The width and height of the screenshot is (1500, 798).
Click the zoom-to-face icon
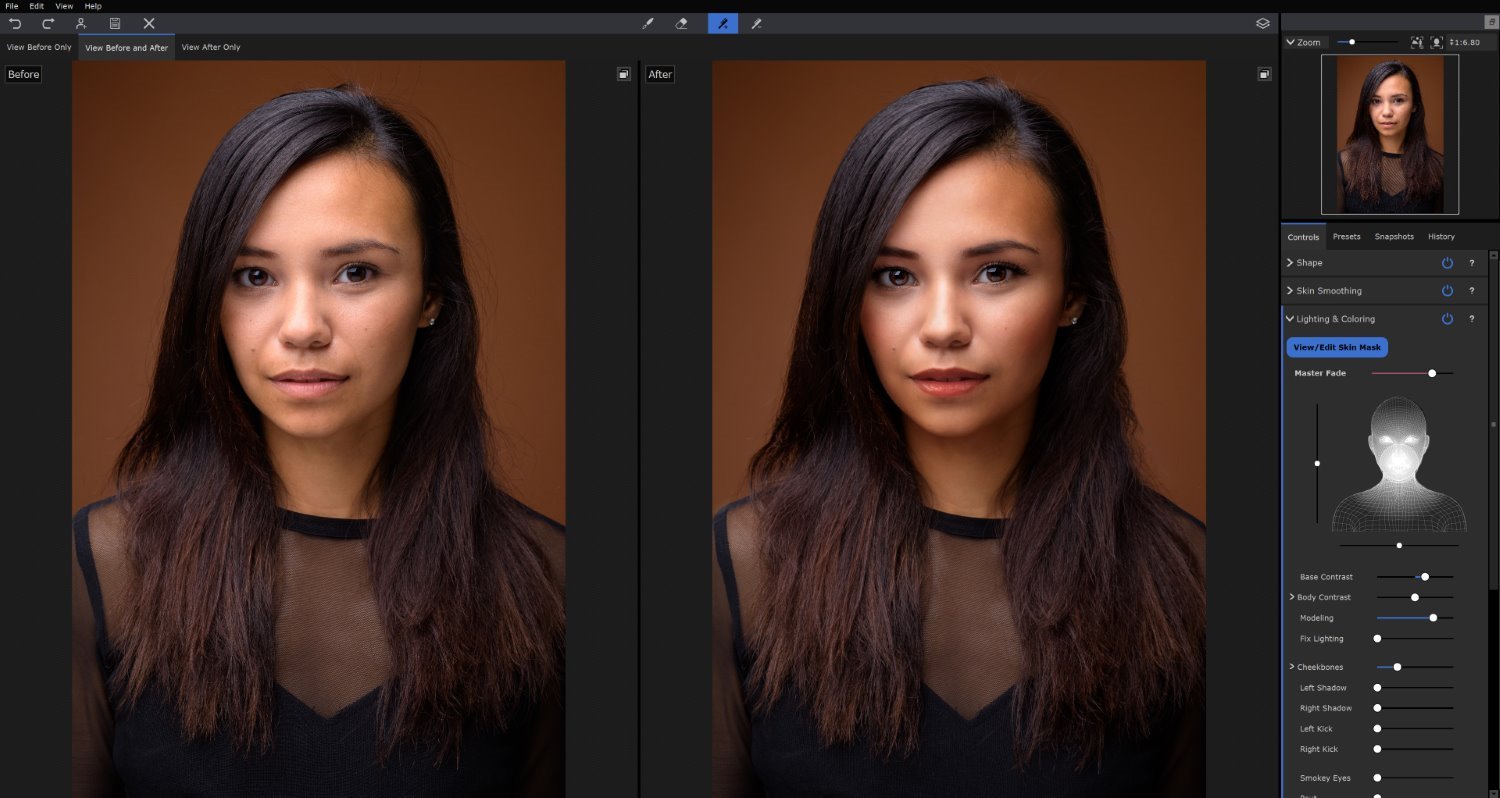click(1437, 43)
